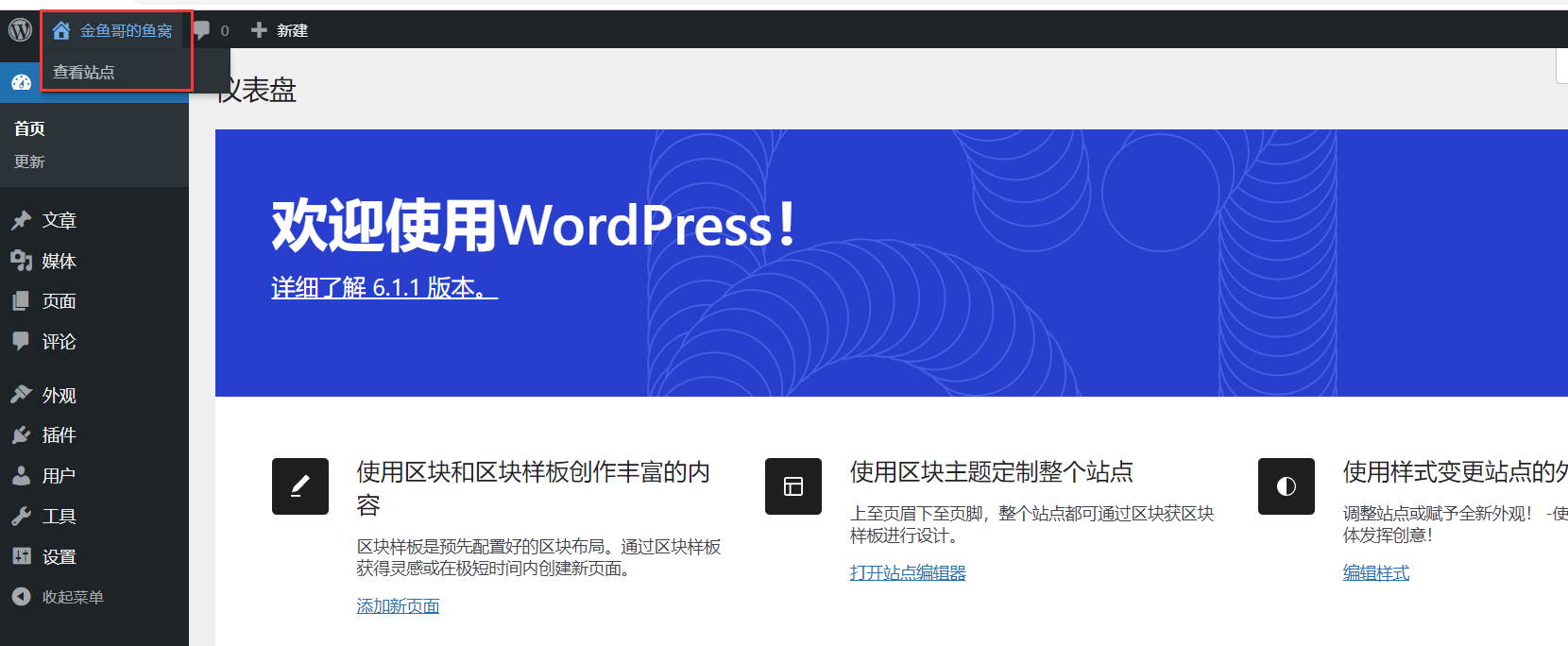The image size is (1568, 646).
Task: Click the 添加新页面 link
Action: (x=398, y=605)
